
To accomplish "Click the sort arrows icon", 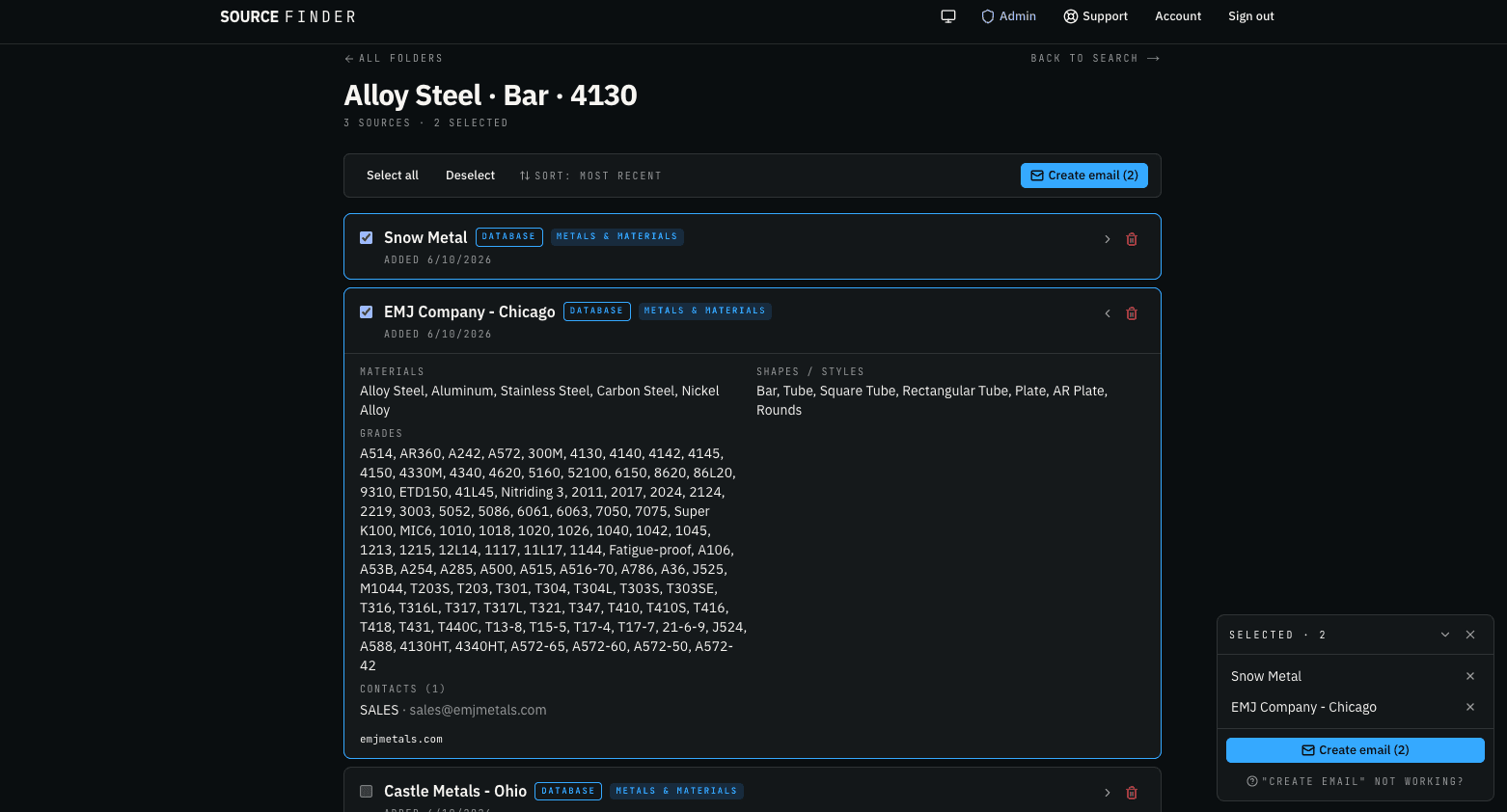I will (x=525, y=176).
